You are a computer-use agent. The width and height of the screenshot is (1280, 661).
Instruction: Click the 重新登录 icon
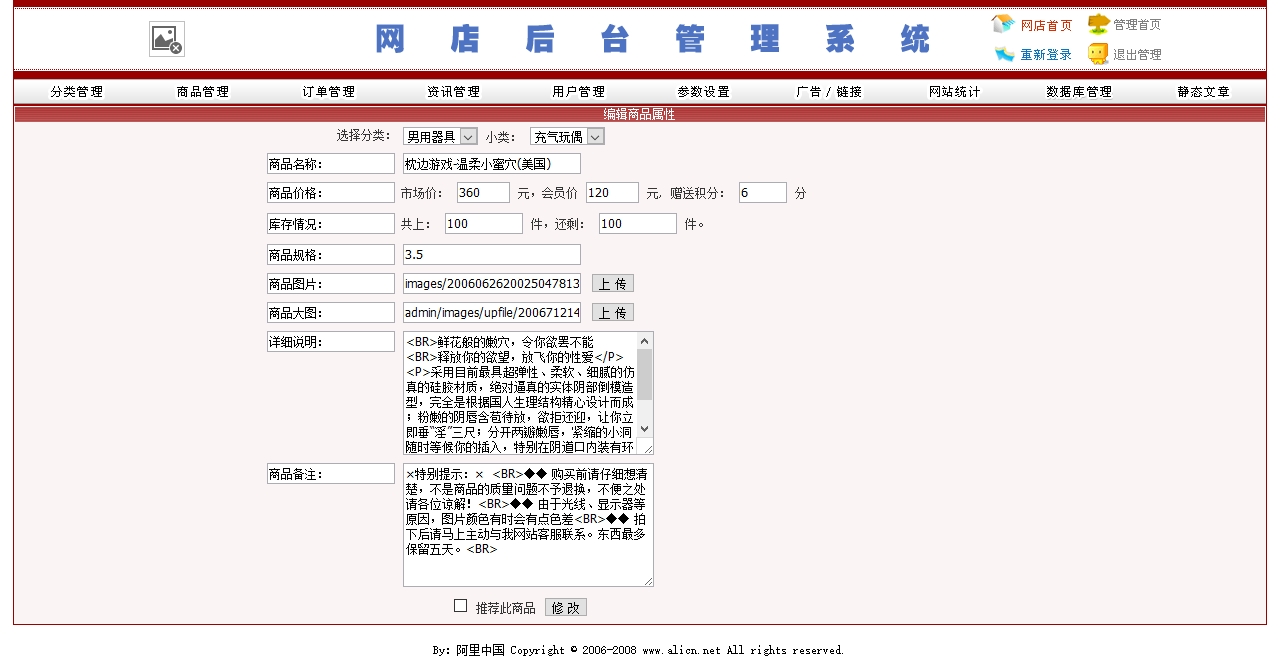tap(1004, 54)
